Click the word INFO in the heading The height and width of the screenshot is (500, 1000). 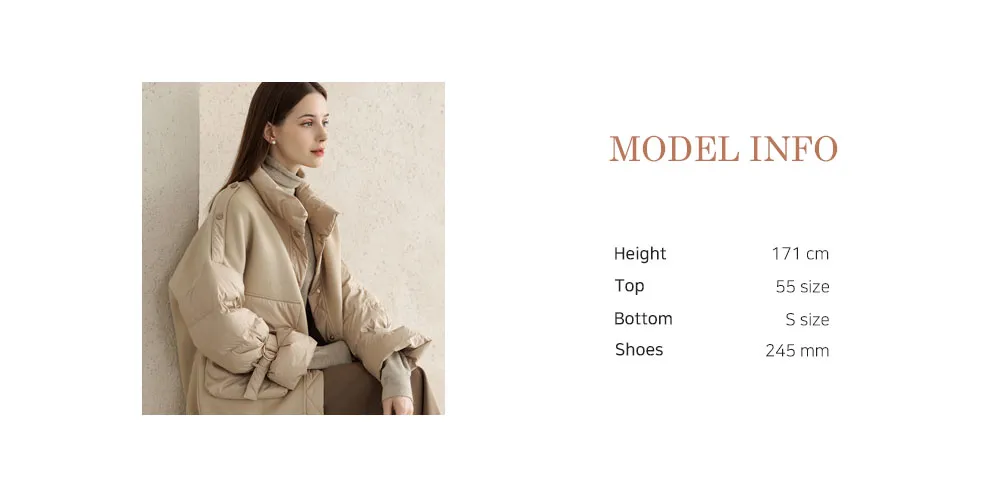pyautogui.click(x=794, y=149)
